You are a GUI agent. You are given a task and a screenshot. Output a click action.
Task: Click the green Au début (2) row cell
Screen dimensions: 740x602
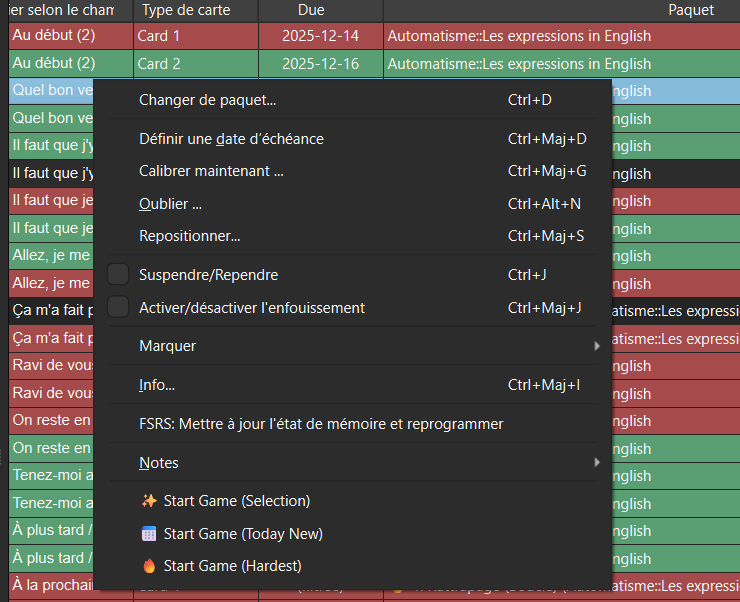(x=71, y=64)
